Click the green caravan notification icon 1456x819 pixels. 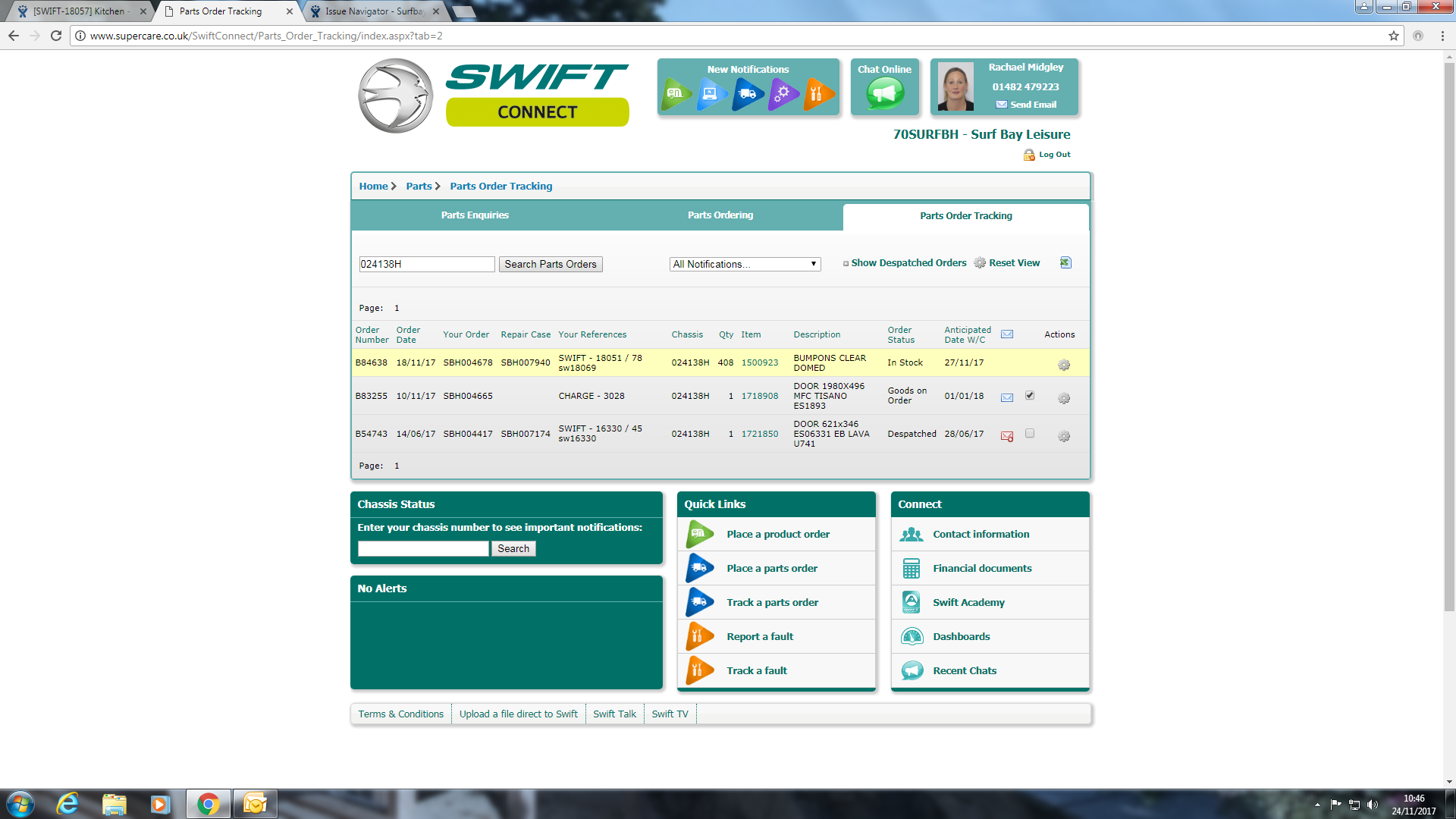point(675,94)
